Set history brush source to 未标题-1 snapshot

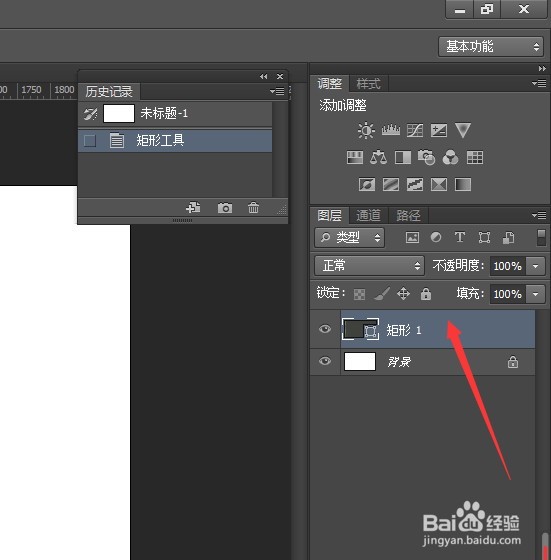90,114
